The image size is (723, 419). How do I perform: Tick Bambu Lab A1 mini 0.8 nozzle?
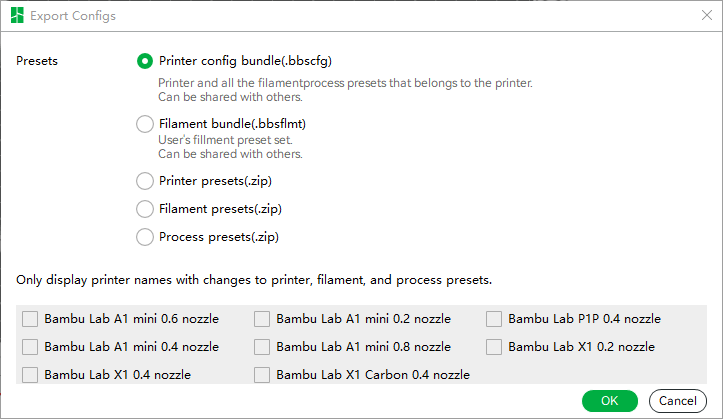262,347
